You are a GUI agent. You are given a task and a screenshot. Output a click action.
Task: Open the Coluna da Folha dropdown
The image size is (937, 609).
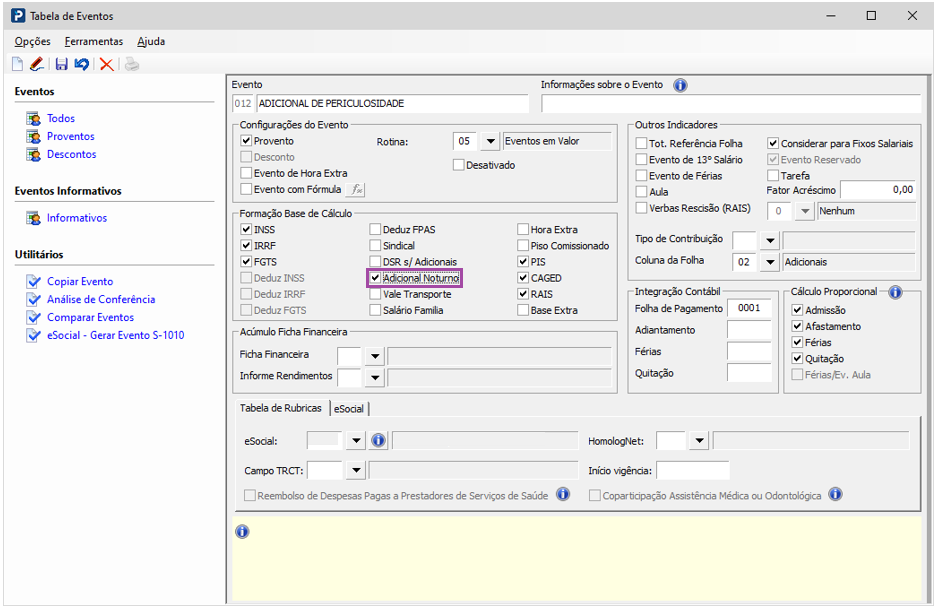769,262
